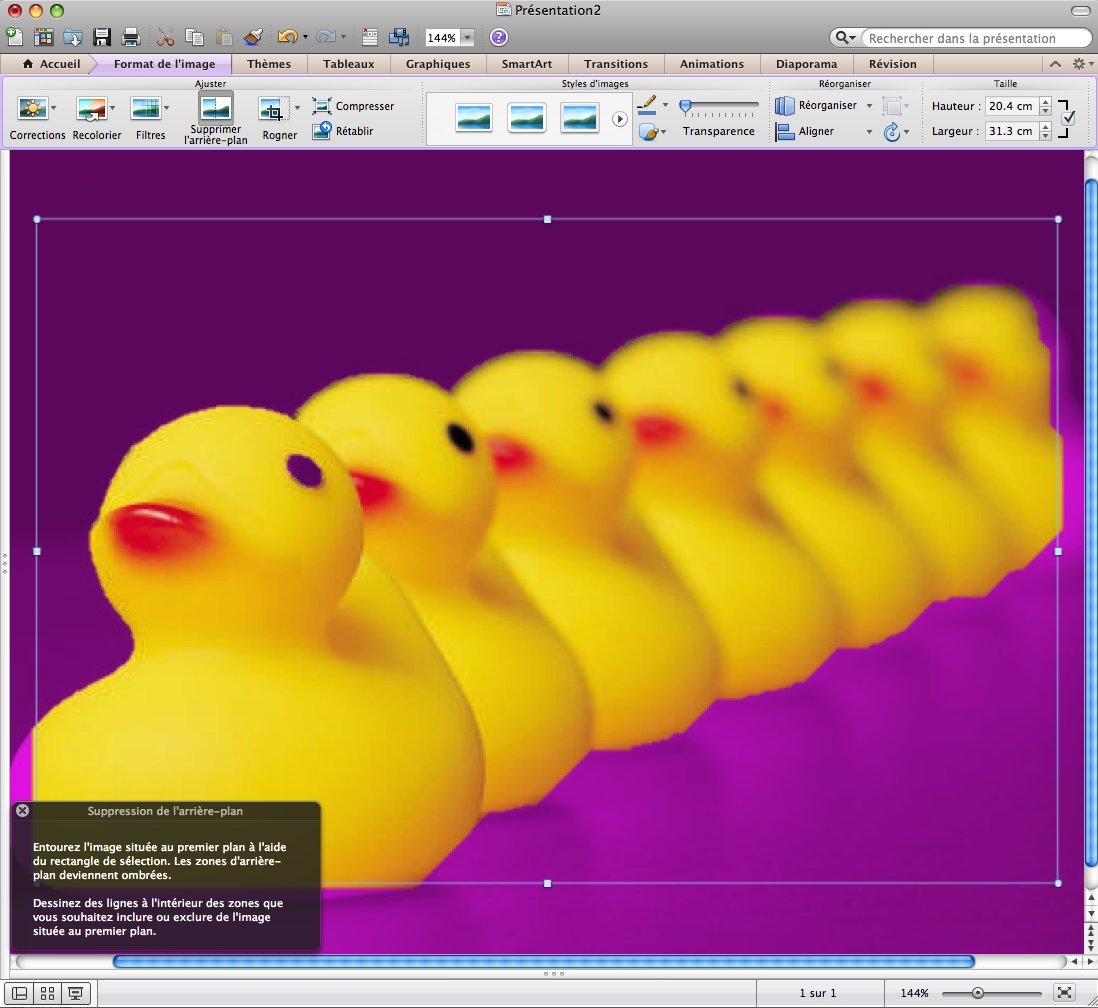Click the Recolorier icon
1098x1008 pixels.
coord(92,109)
